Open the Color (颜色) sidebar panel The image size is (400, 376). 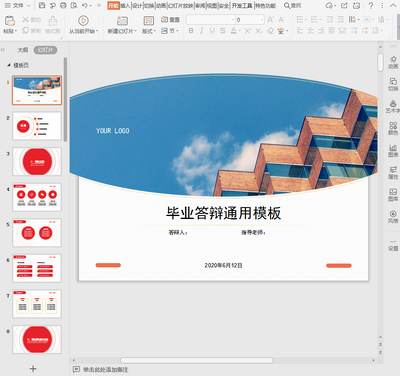393,128
